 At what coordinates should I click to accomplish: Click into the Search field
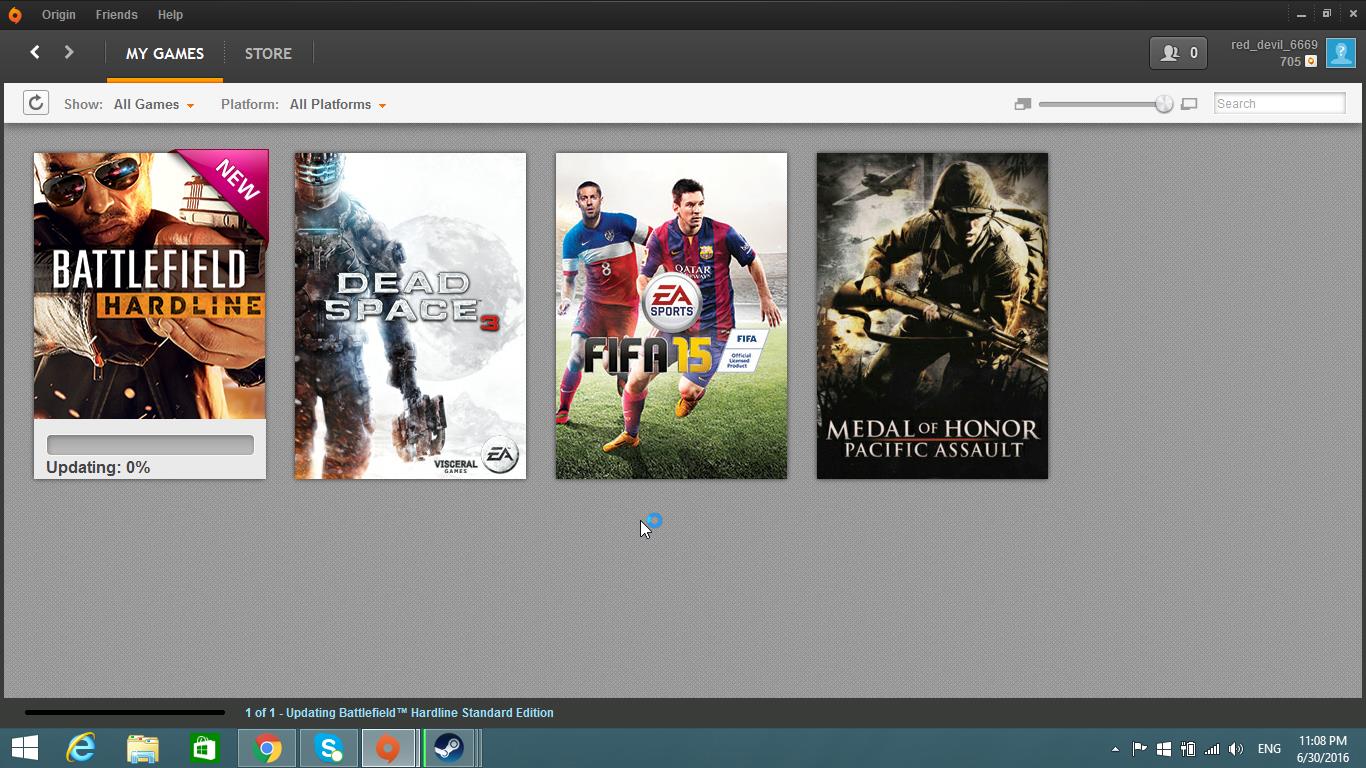[x=1280, y=103]
